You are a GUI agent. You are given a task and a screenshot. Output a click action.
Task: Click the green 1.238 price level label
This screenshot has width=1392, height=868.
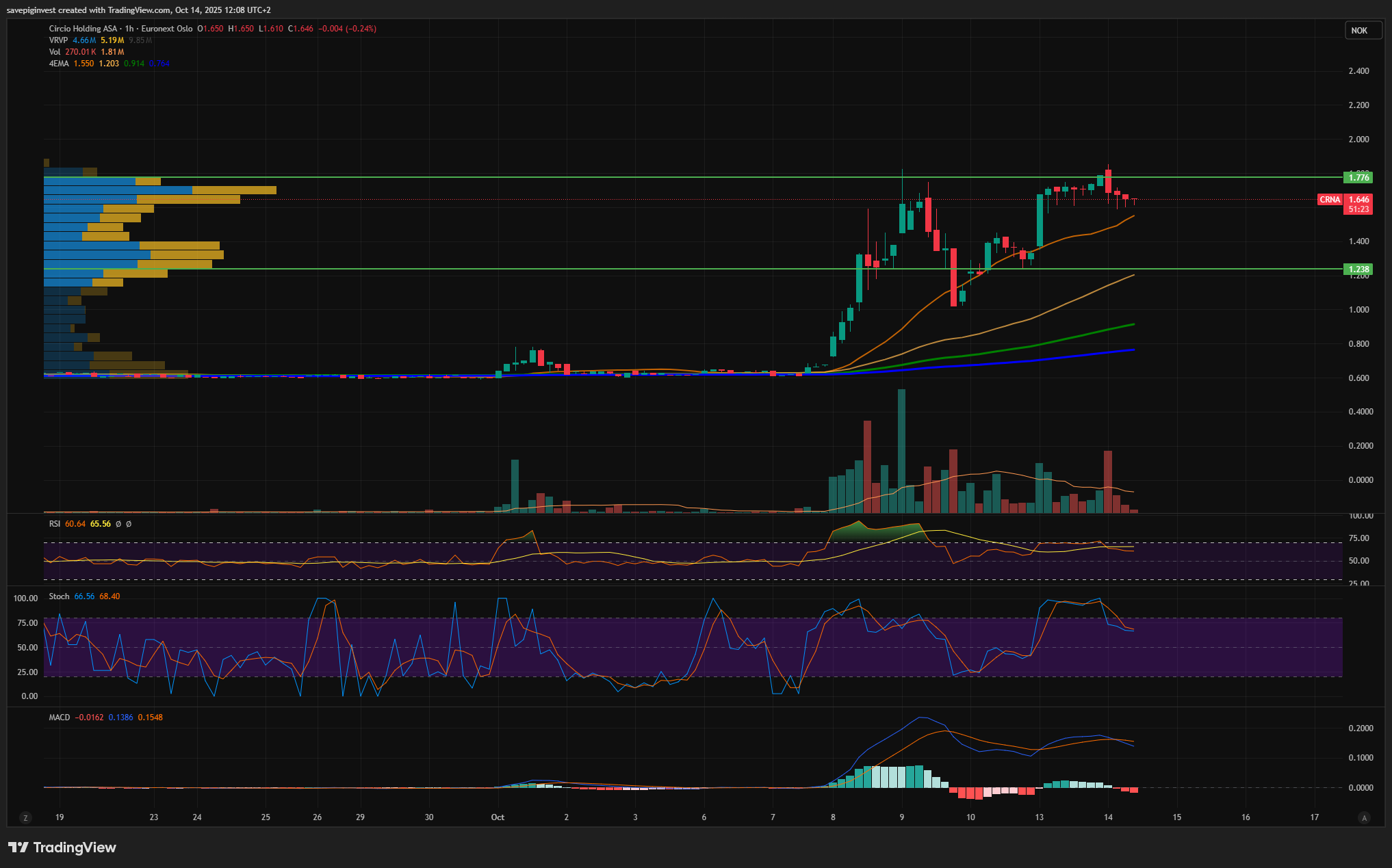click(1358, 269)
